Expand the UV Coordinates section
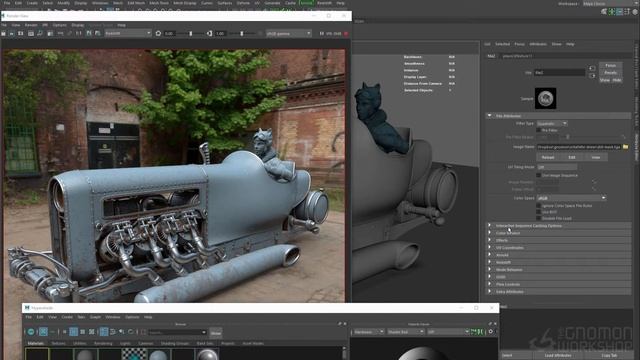The image size is (640, 360). (x=489, y=248)
